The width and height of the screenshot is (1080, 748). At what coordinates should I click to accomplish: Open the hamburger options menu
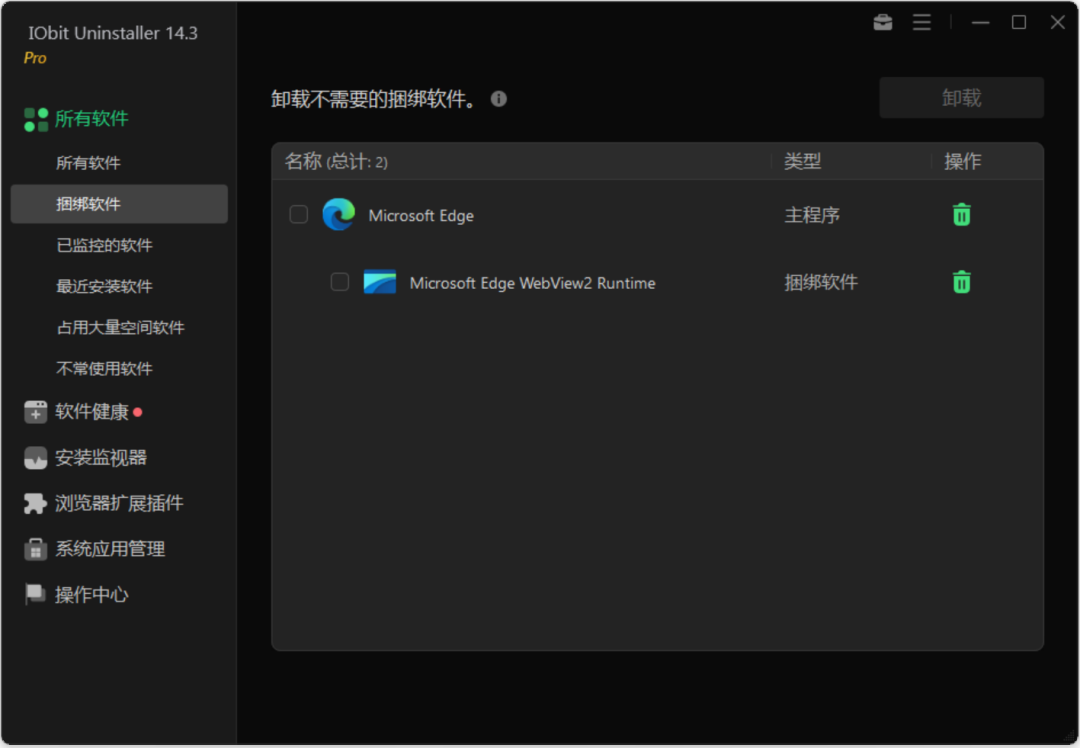pyautogui.click(x=922, y=23)
